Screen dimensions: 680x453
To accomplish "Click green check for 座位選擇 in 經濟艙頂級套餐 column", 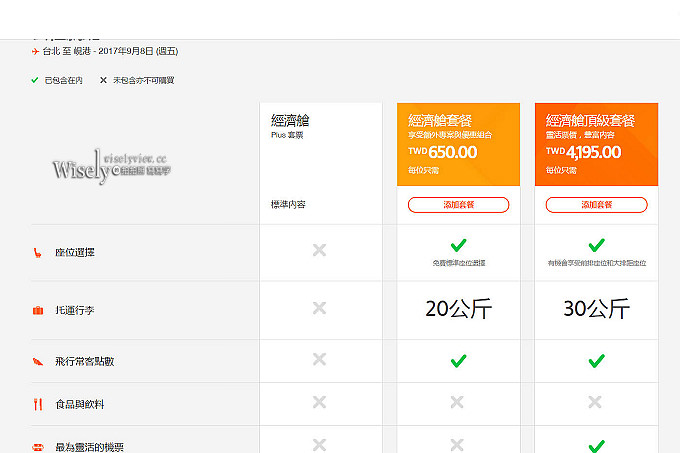I will (596, 245).
